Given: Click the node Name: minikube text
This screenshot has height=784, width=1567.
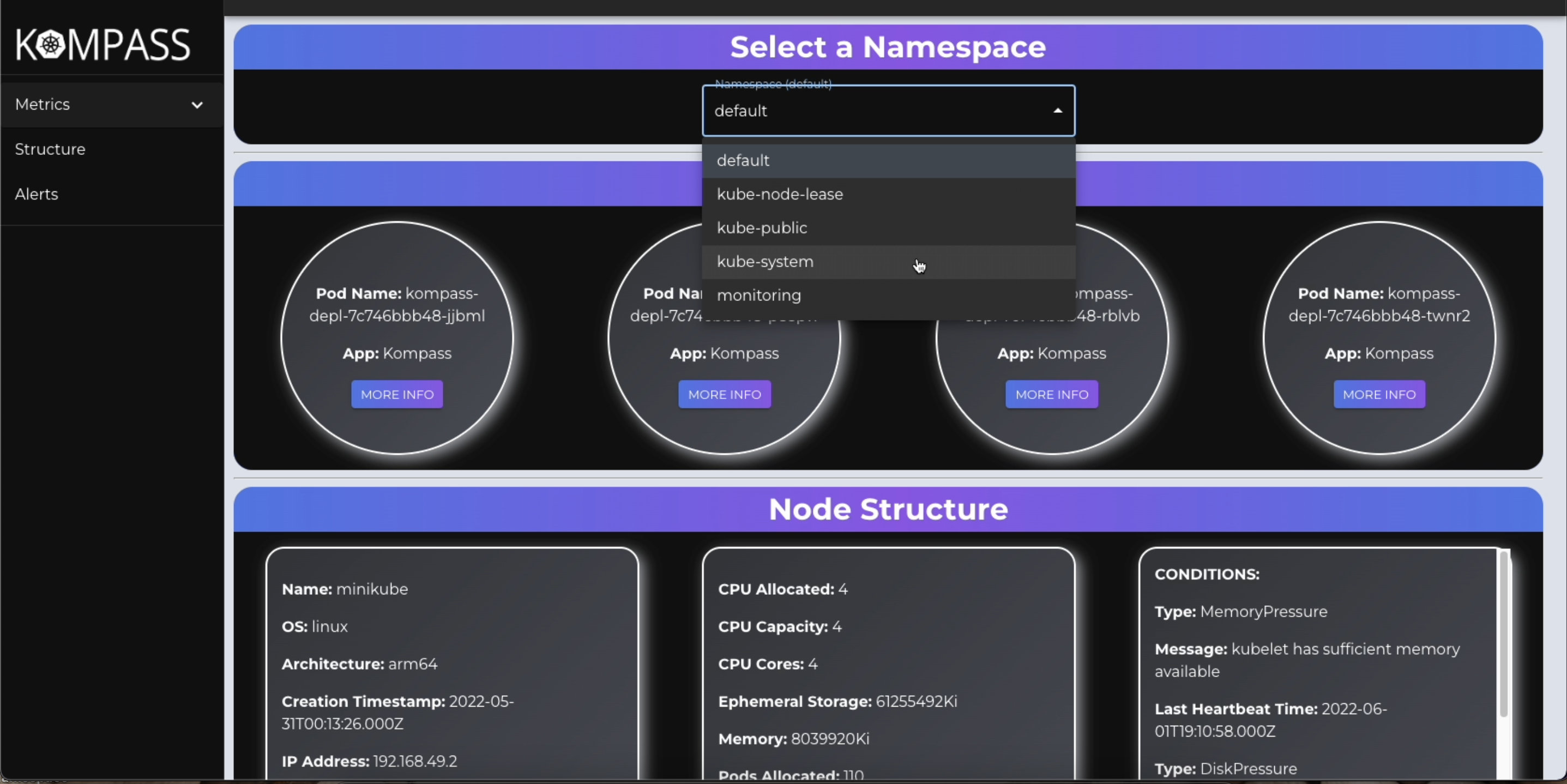Looking at the screenshot, I should point(344,589).
